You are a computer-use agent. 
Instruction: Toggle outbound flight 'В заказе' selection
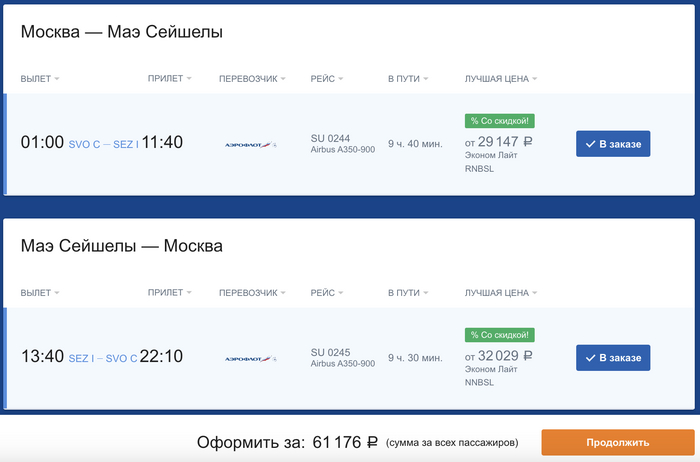coord(613,144)
